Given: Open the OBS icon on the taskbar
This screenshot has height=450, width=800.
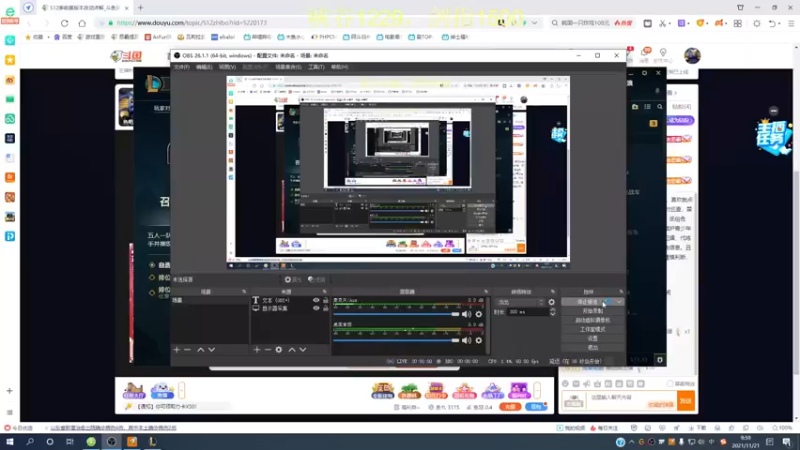Looking at the screenshot, I should click(111, 442).
